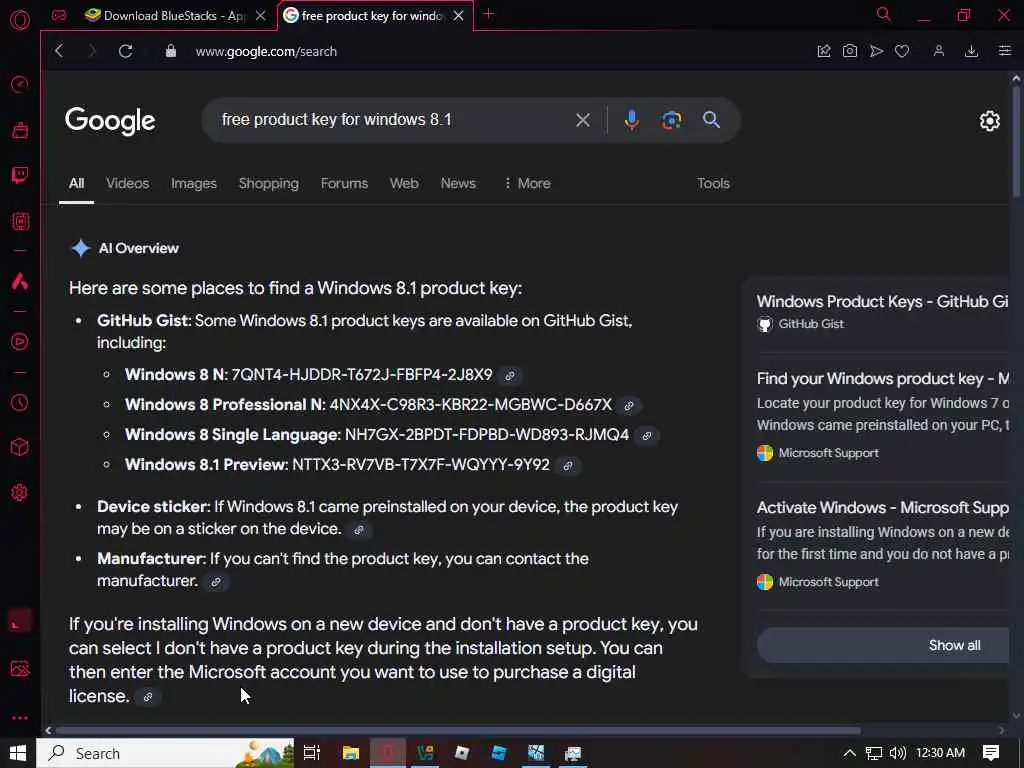Screen dimensions: 1024x768
Task: Open Extensions cube icon in sidebar
Action: click(x=20, y=447)
